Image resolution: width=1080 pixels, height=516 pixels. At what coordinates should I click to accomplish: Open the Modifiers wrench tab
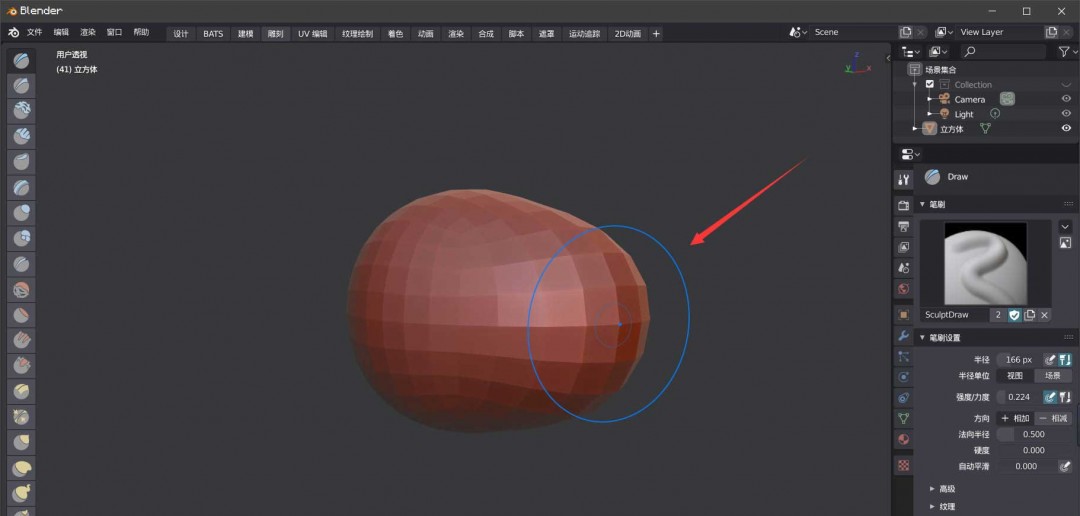click(904, 336)
